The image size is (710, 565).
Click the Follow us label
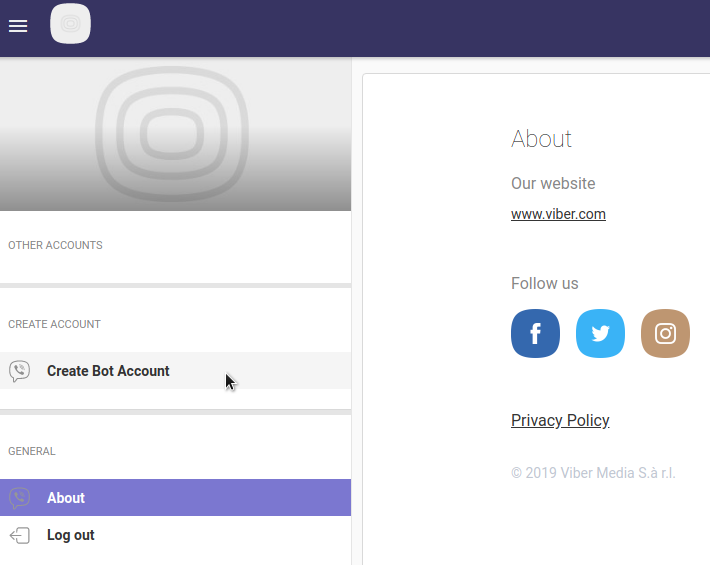click(544, 283)
